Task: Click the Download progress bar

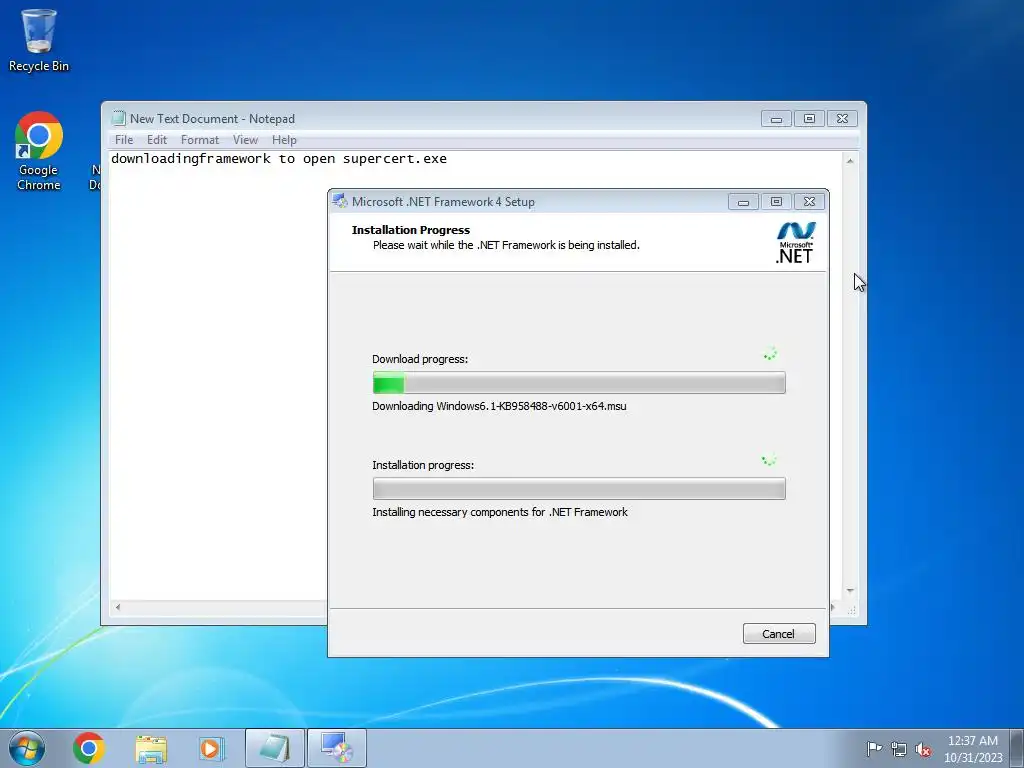Action: (x=579, y=383)
